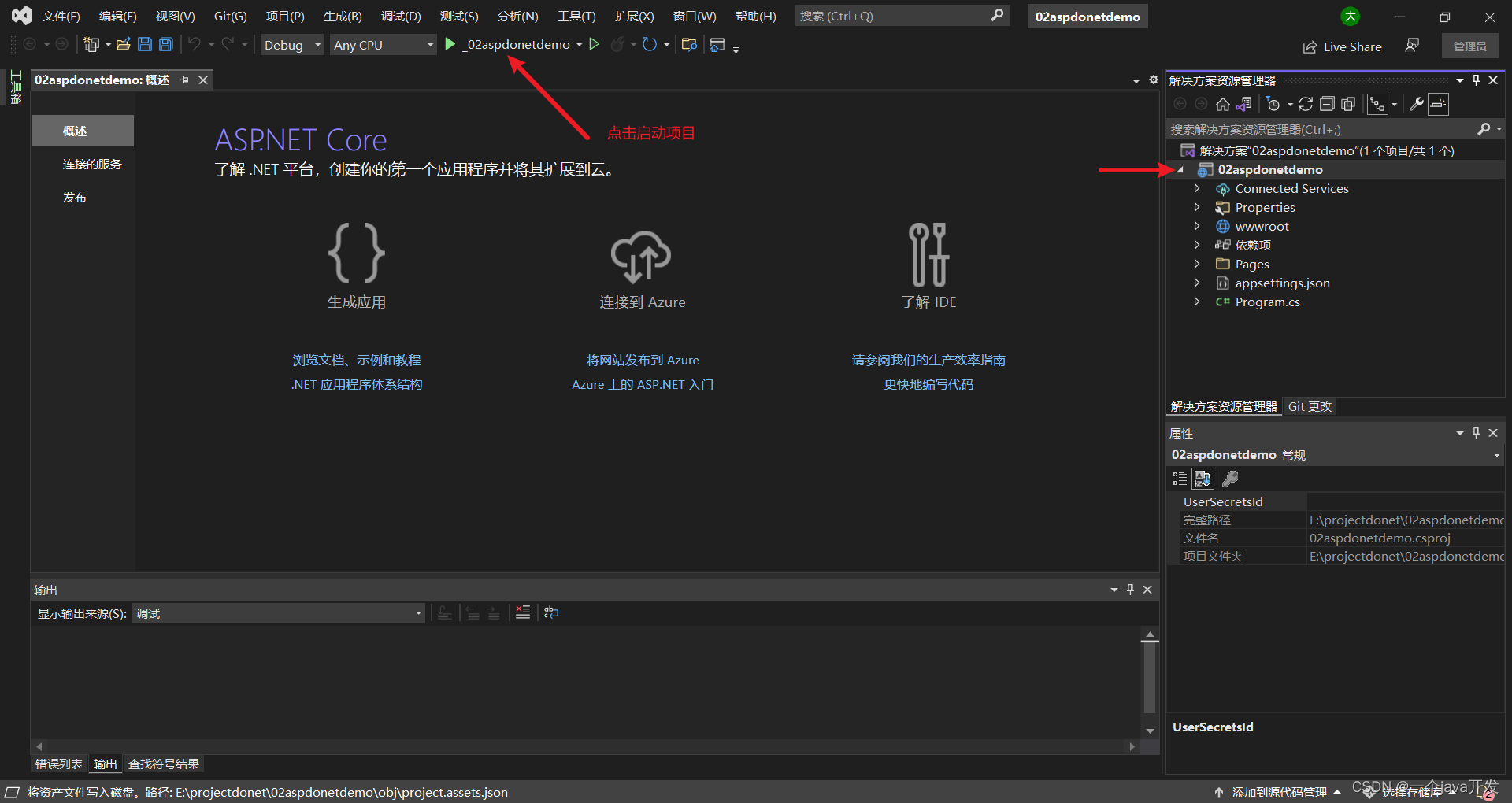This screenshot has height=803, width=1512.
Task: Click the Categorized icon in Properties panel
Action: click(x=1180, y=479)
